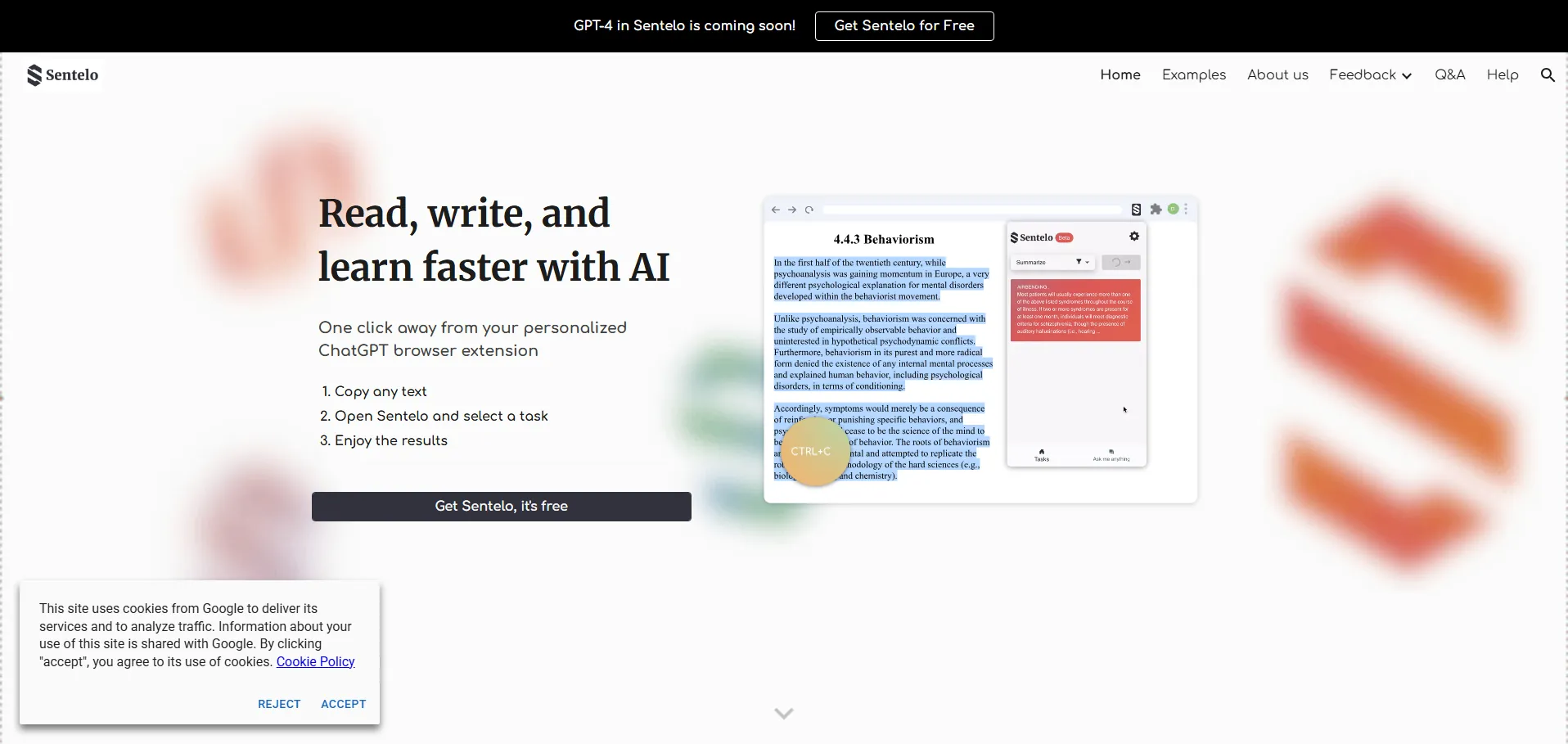Click the back arrow in demo browser
1568x744 pixels.
776,210
